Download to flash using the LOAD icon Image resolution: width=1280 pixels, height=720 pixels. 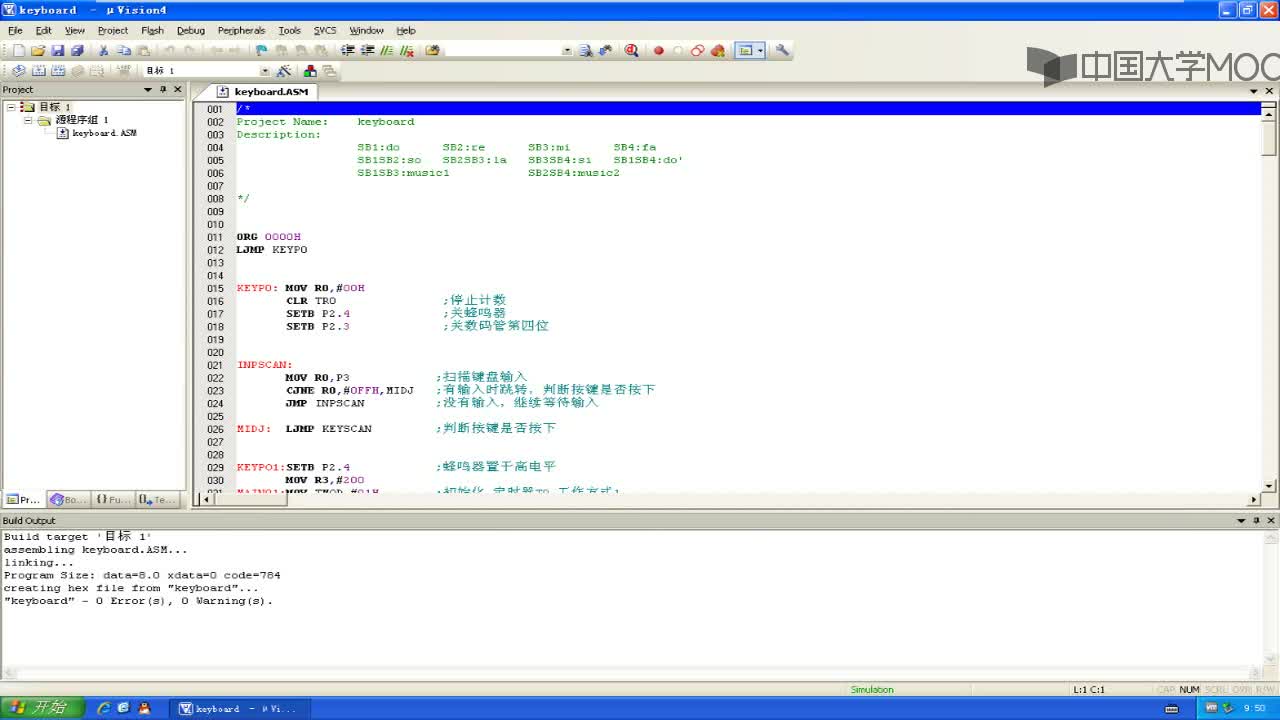click(123, 71)
